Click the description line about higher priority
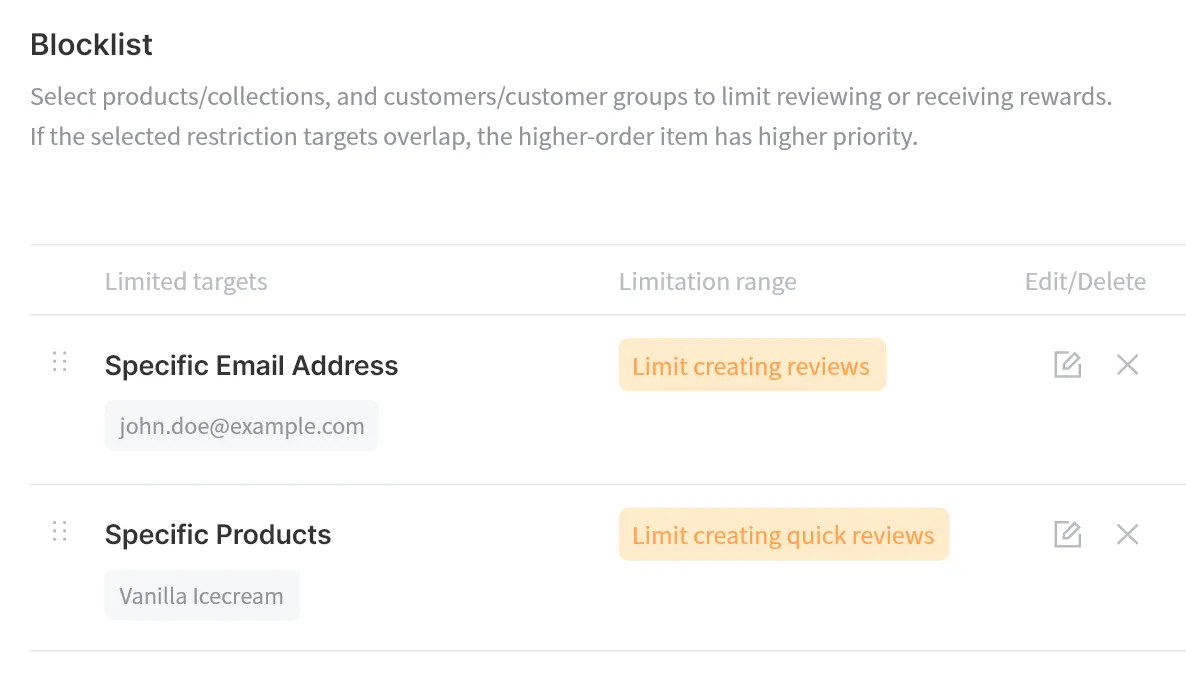 473,137
